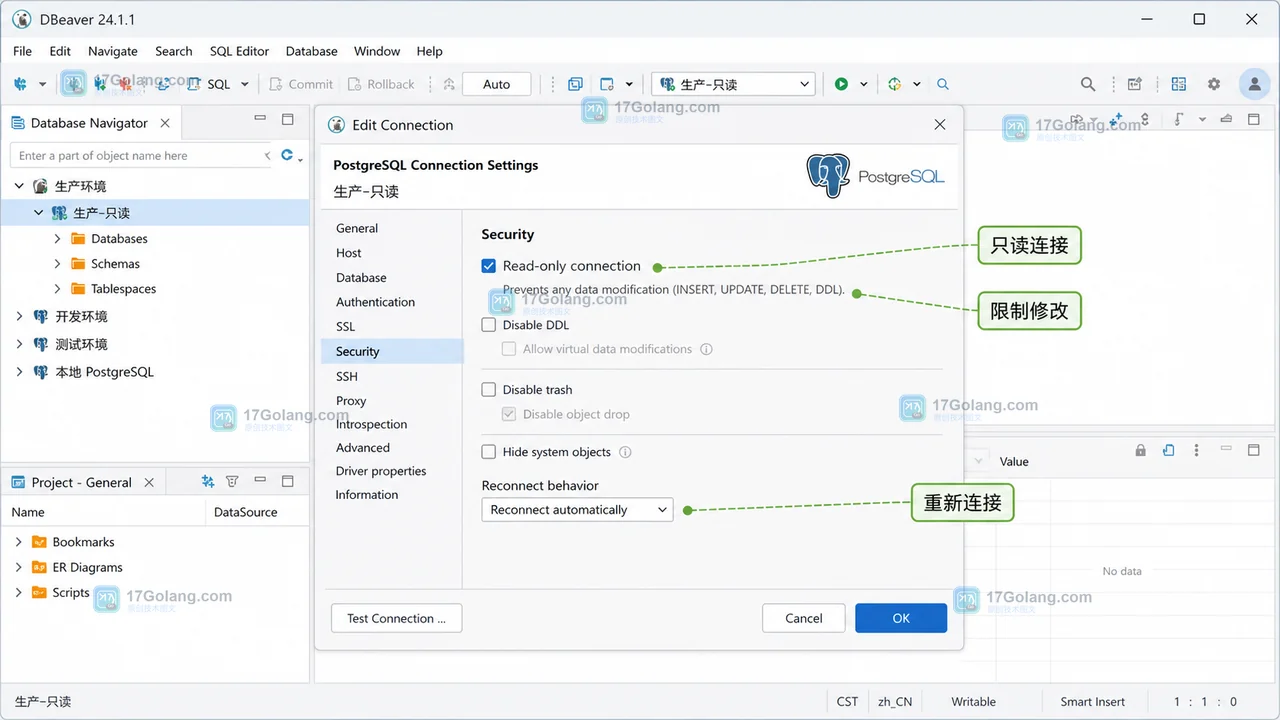Viewport: 1280px width, 720px height.
Task: Click the zh_CN locale in status bar
Action: click(895, 702)
